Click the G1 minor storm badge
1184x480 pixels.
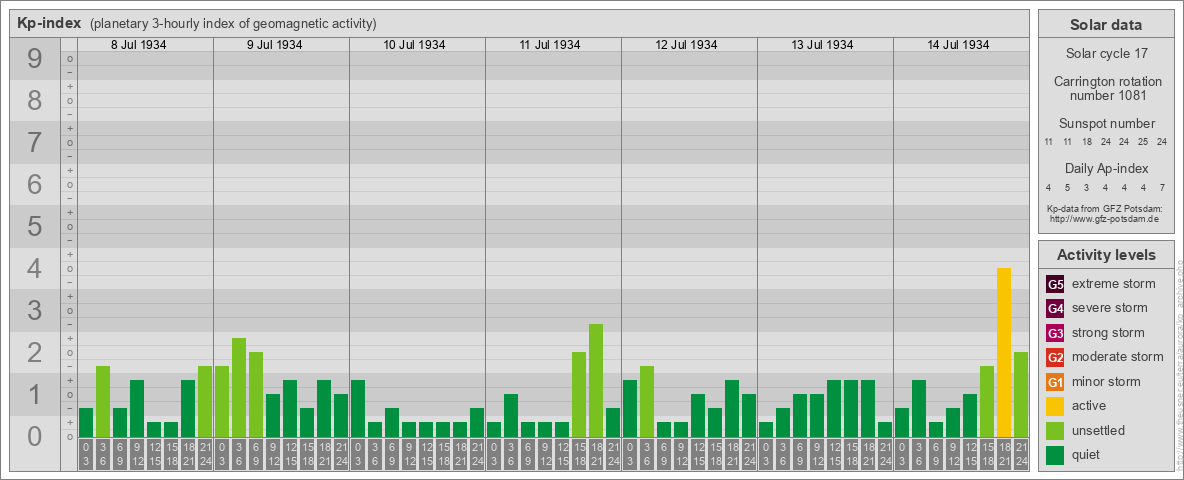tap(1055, 382)
